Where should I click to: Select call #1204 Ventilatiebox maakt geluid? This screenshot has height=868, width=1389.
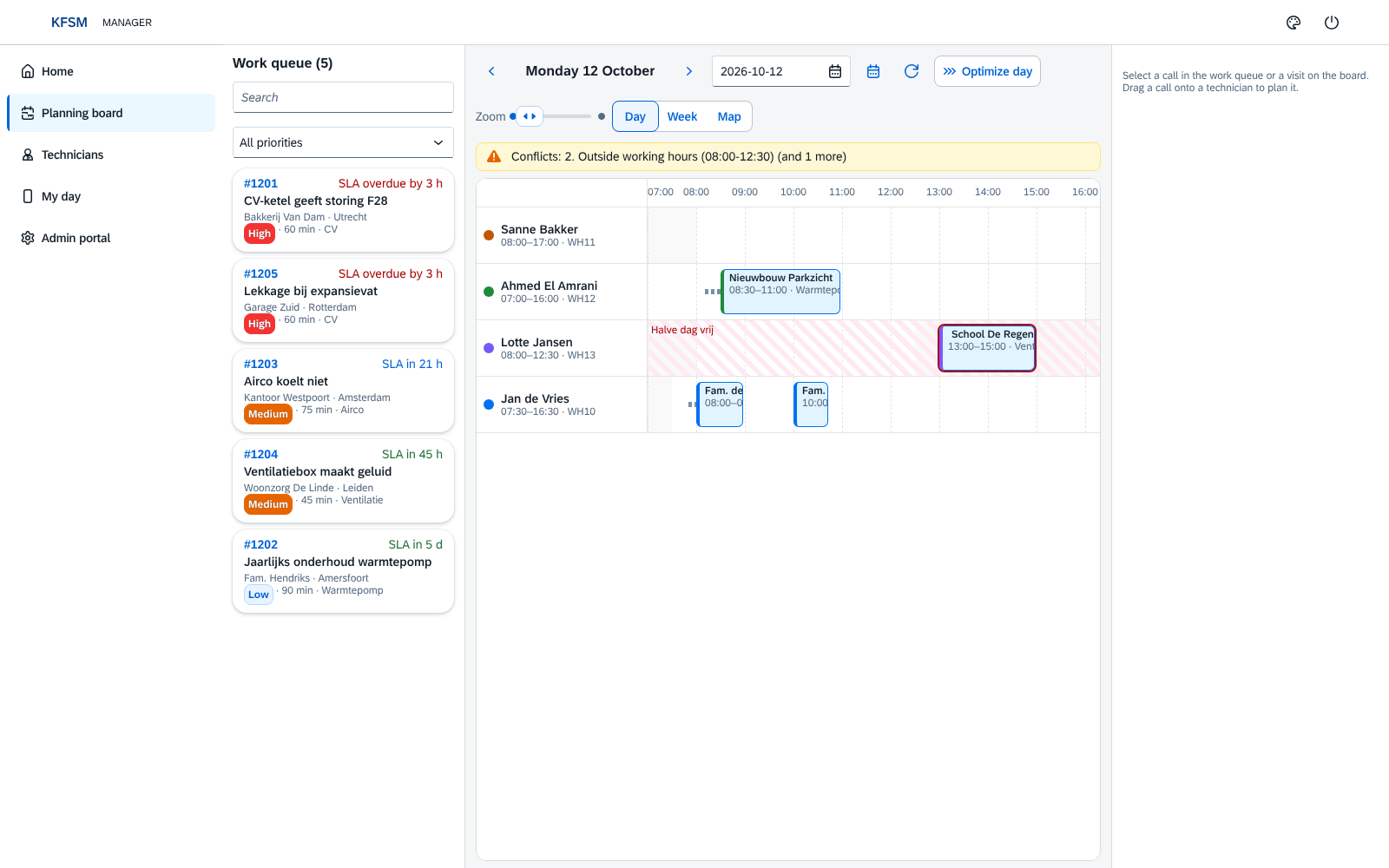click(343, 481)
